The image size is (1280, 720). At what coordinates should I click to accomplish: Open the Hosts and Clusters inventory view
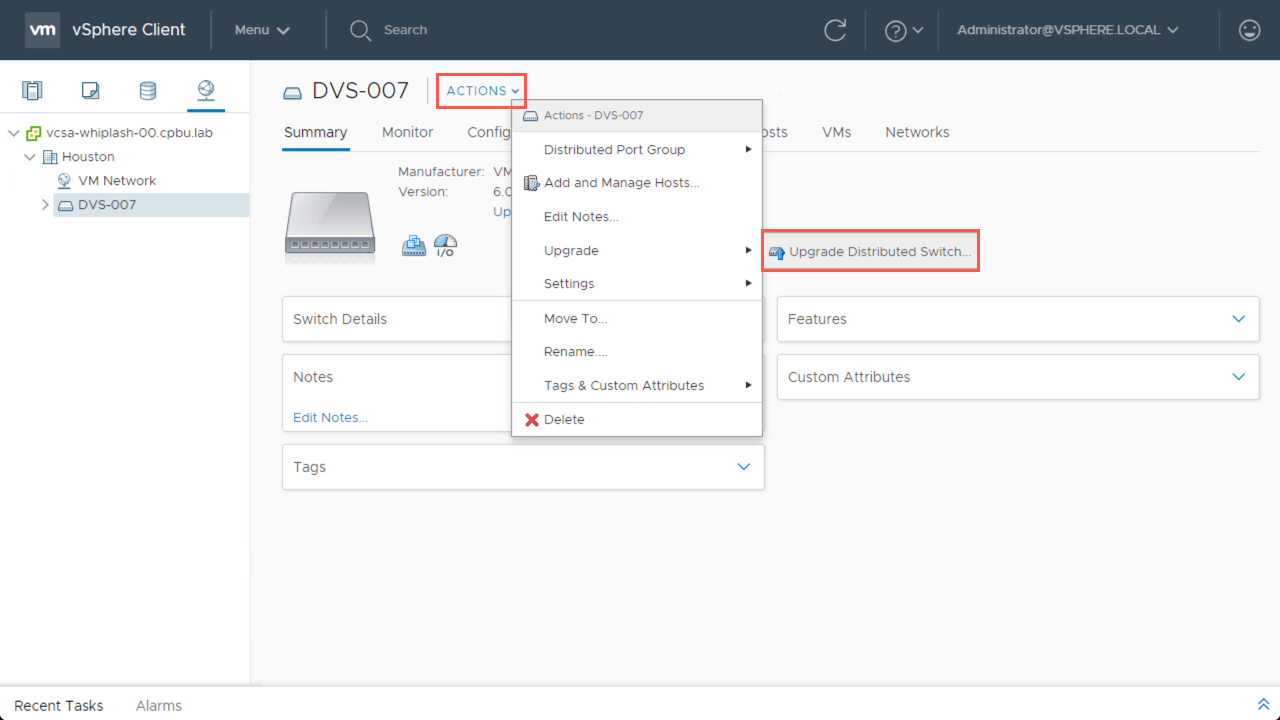pos(33,91)
